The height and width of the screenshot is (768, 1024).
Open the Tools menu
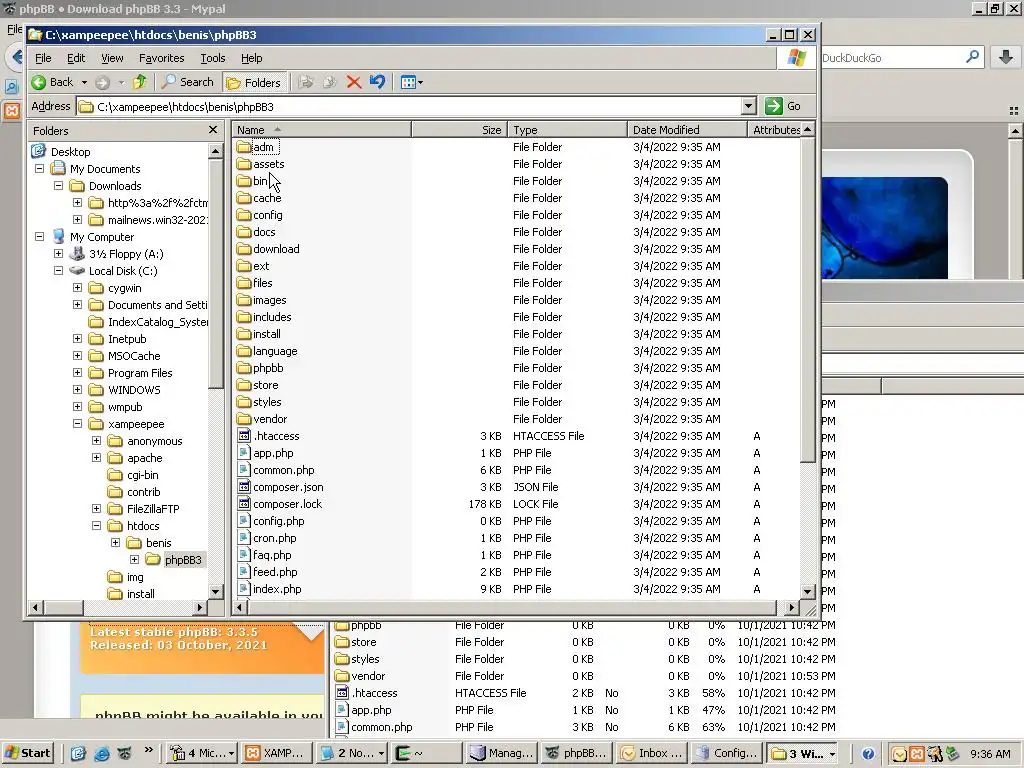[x=213, y=58]
